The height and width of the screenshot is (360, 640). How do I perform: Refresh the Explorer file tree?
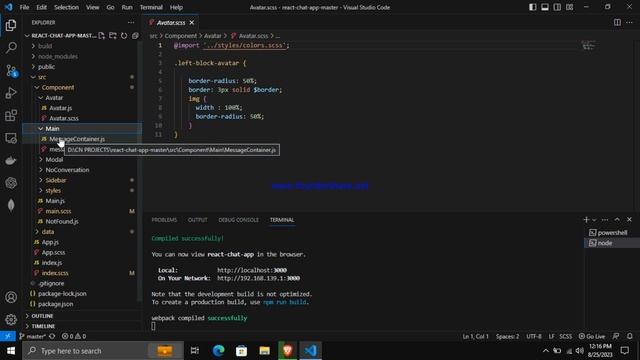click(124, 36)
